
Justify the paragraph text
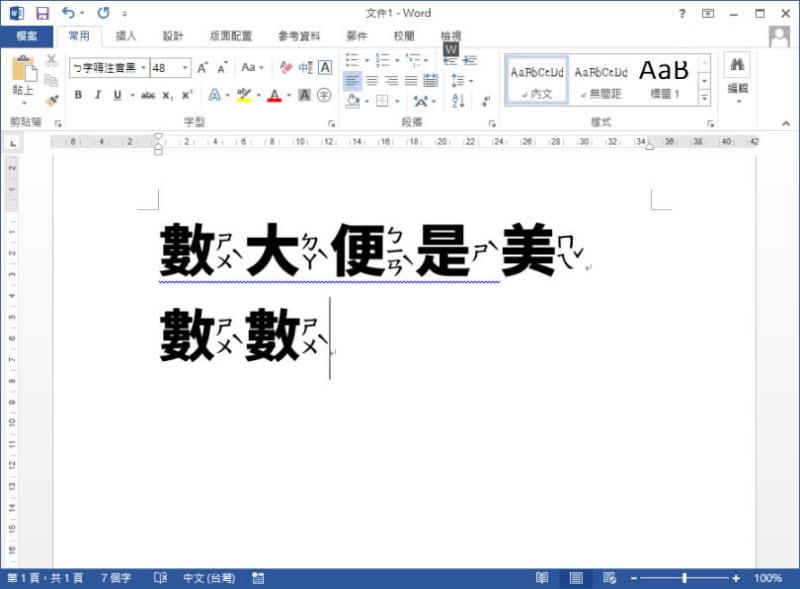(411, 80)
